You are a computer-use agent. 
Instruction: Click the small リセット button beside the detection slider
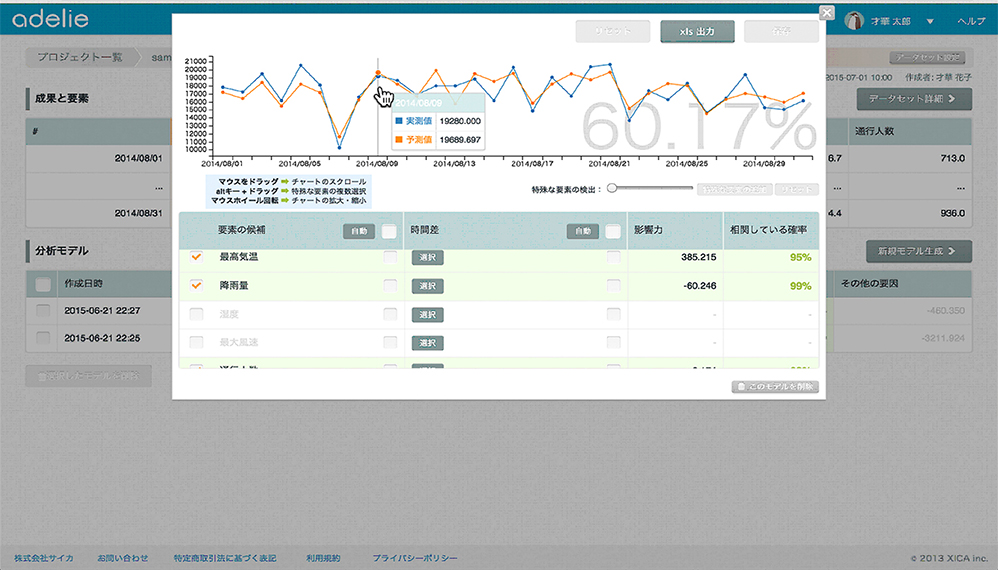pos(796,190)
